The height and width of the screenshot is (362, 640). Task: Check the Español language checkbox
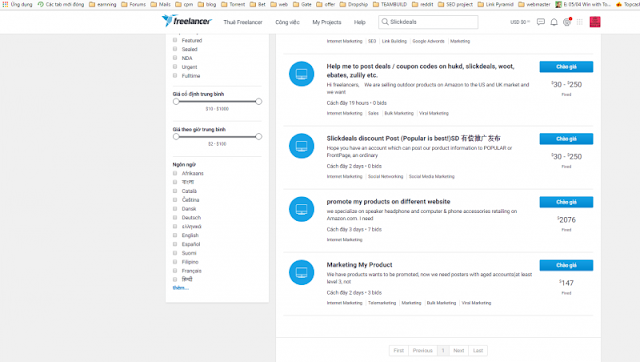(x=175, y=244)
